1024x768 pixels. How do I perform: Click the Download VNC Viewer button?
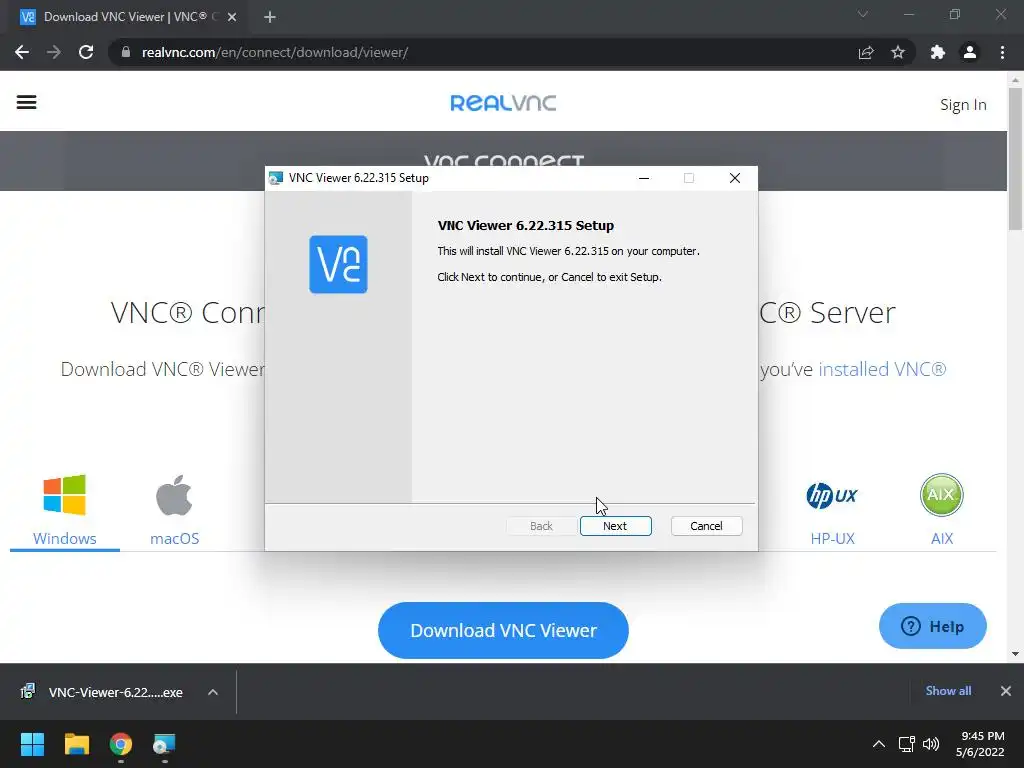click(503, 630)
